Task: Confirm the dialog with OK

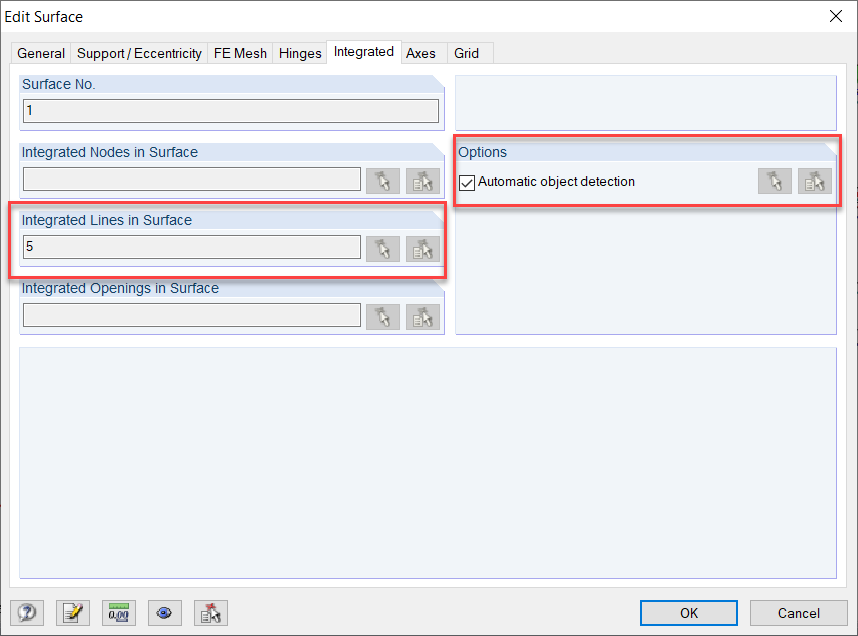Action: 688,613
